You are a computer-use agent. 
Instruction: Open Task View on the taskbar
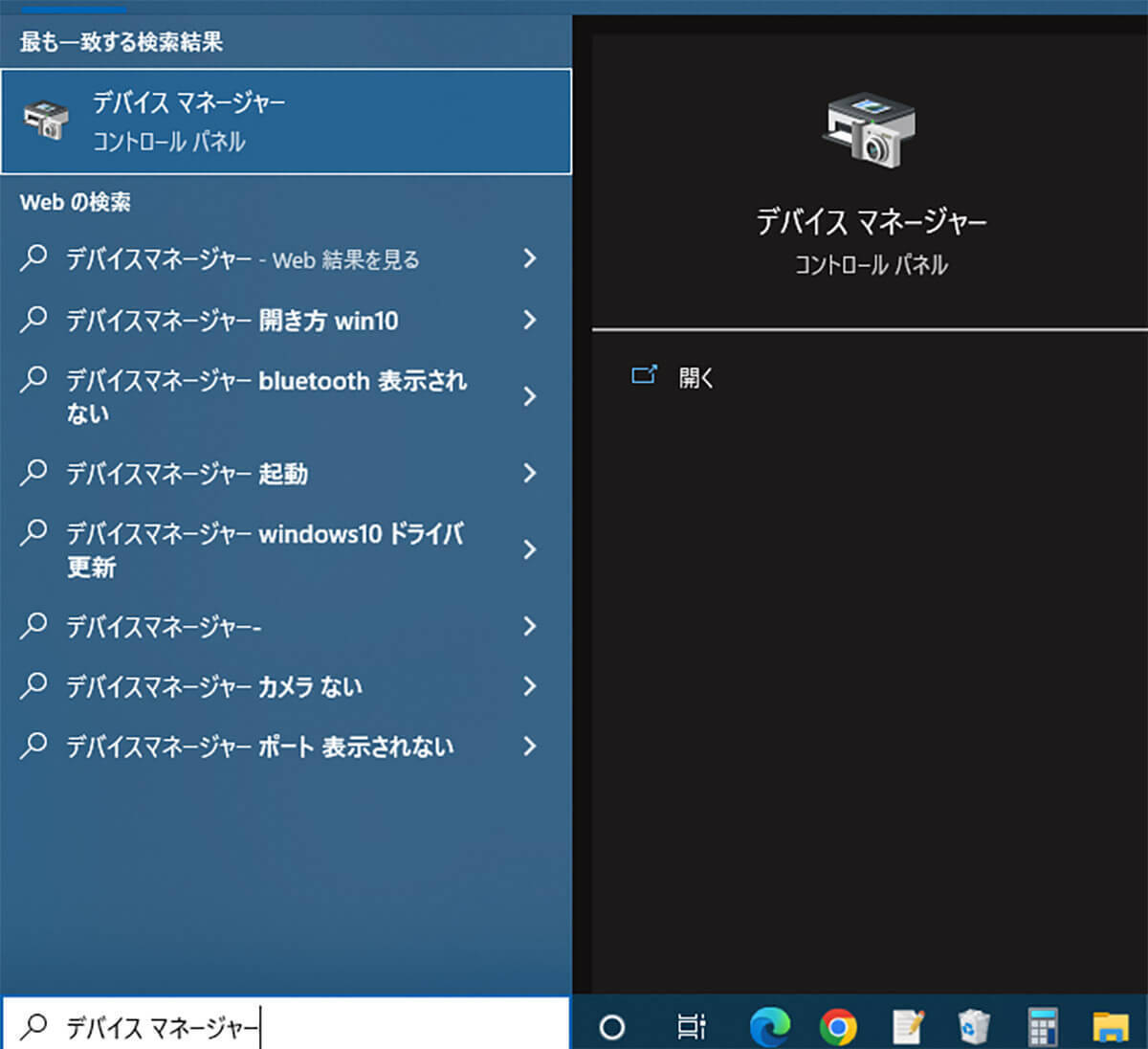691,1027
